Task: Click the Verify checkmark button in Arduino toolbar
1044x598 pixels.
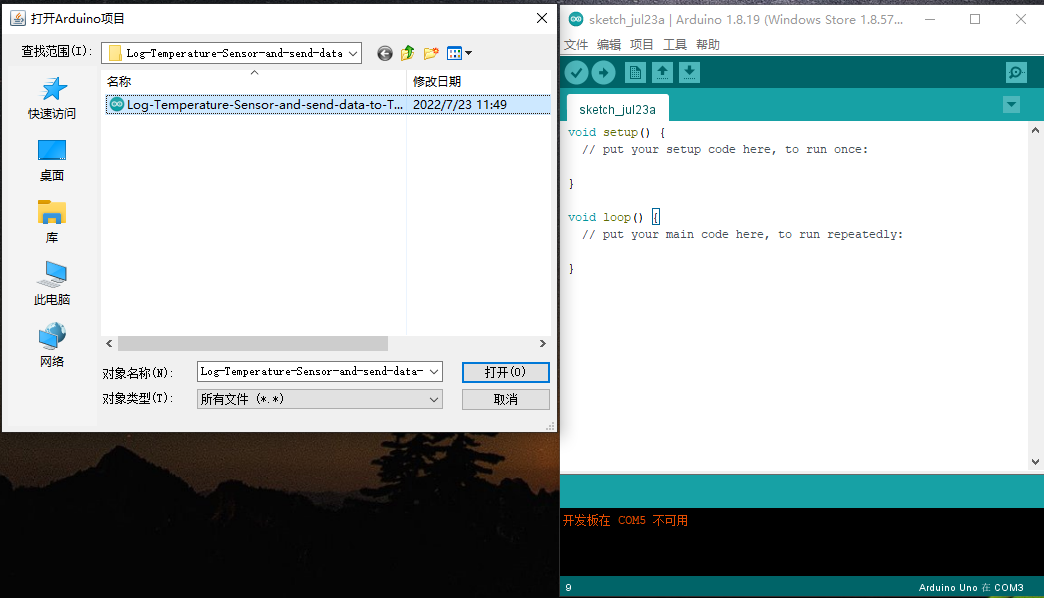Action: [x=577, y=73]
